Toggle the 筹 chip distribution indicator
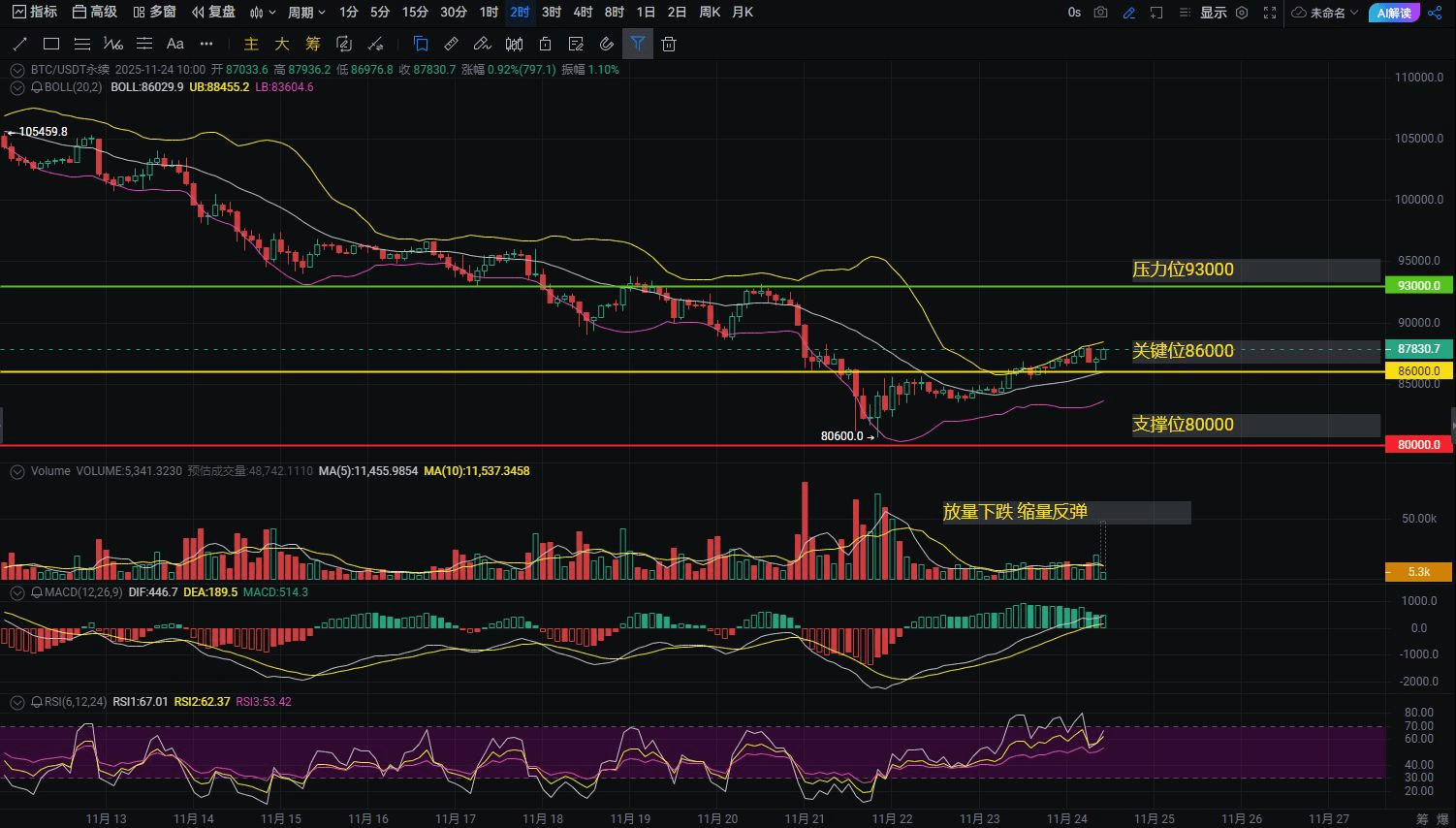This screenshot has width=1456, height=828. (x=313, y=44)
